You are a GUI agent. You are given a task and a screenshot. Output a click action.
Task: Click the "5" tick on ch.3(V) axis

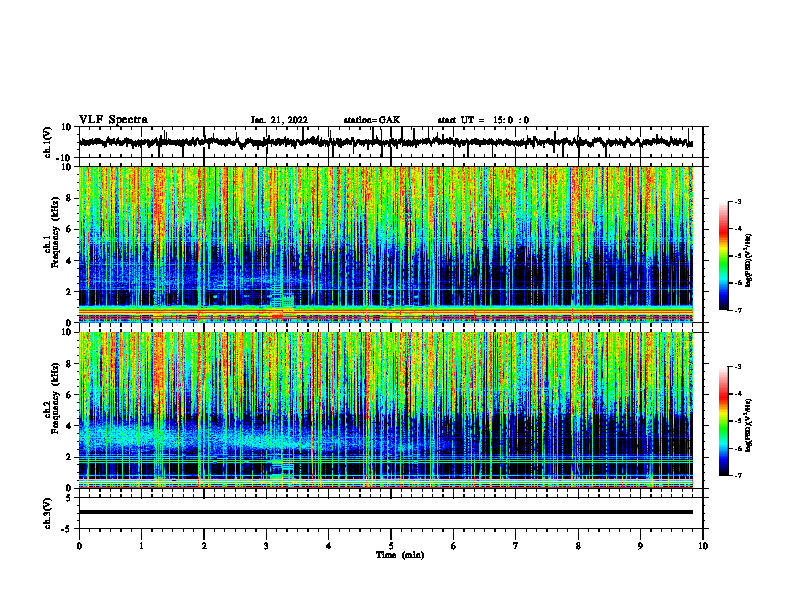click(x=69, y=497)
